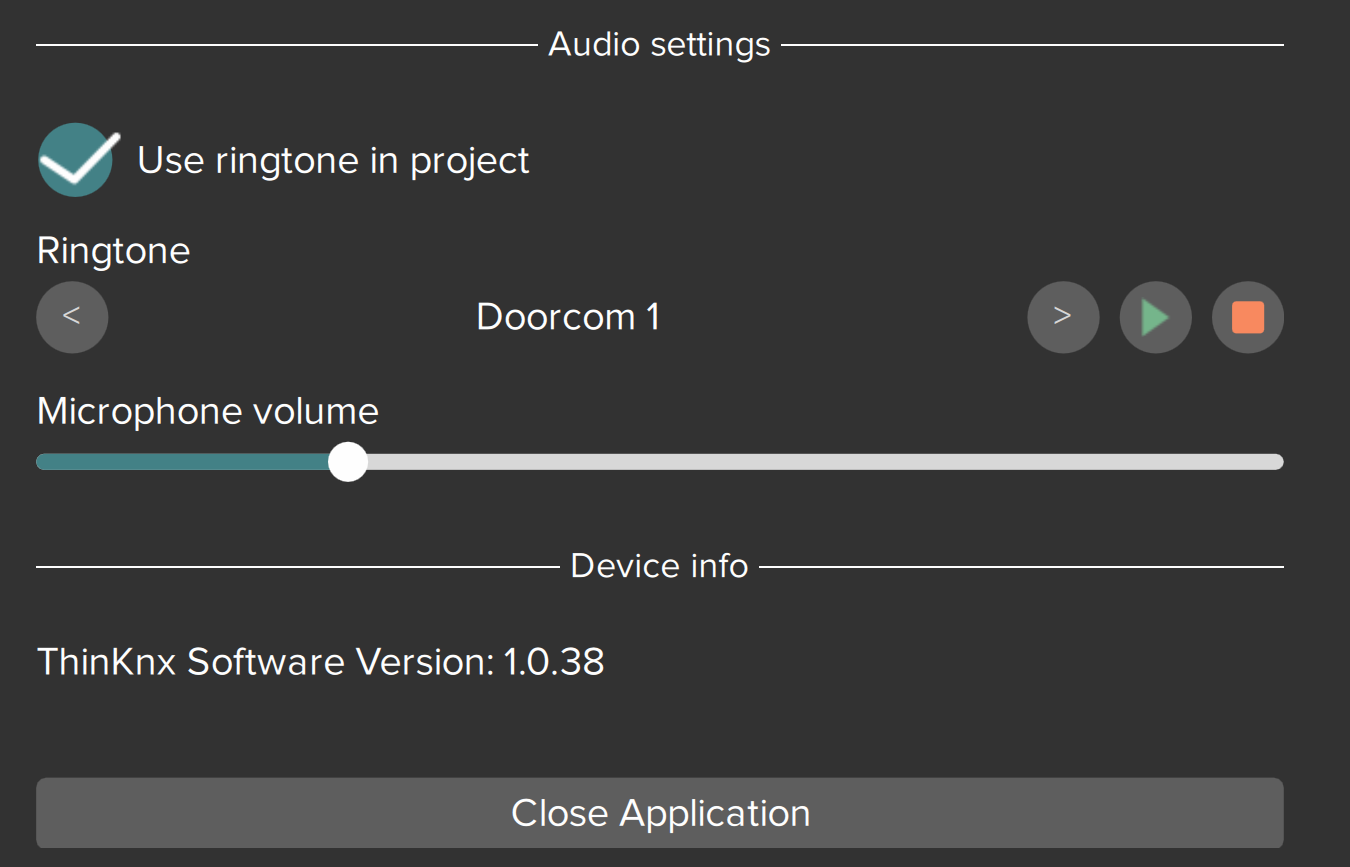
Task: Click the Device info section header
Action: point(659,566)
